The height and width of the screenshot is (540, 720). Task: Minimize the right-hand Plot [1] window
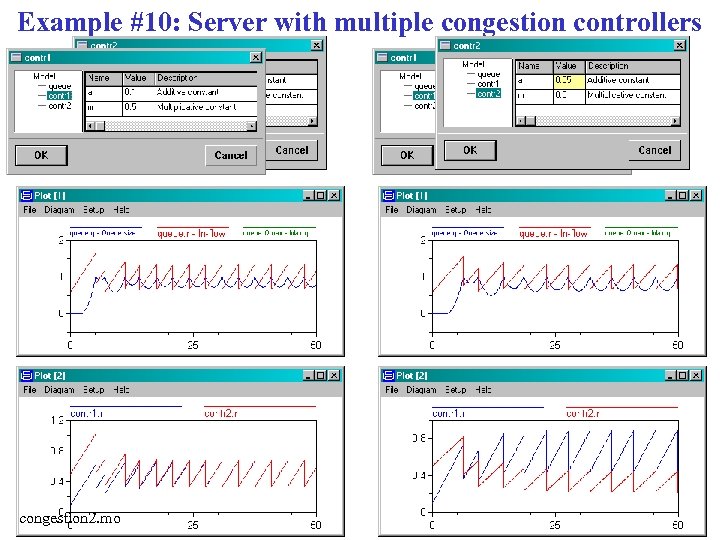[x=671, y=196]
